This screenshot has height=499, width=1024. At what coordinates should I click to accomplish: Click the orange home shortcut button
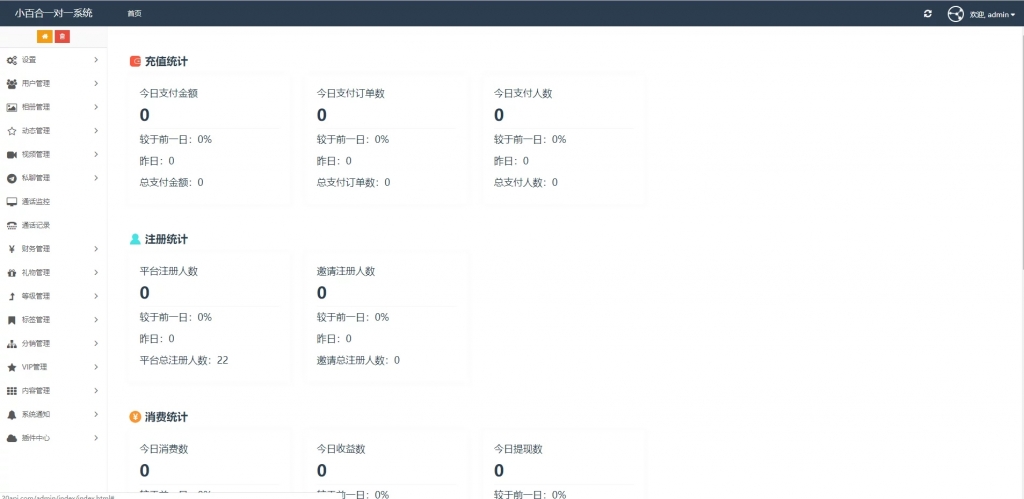(44, 37)
